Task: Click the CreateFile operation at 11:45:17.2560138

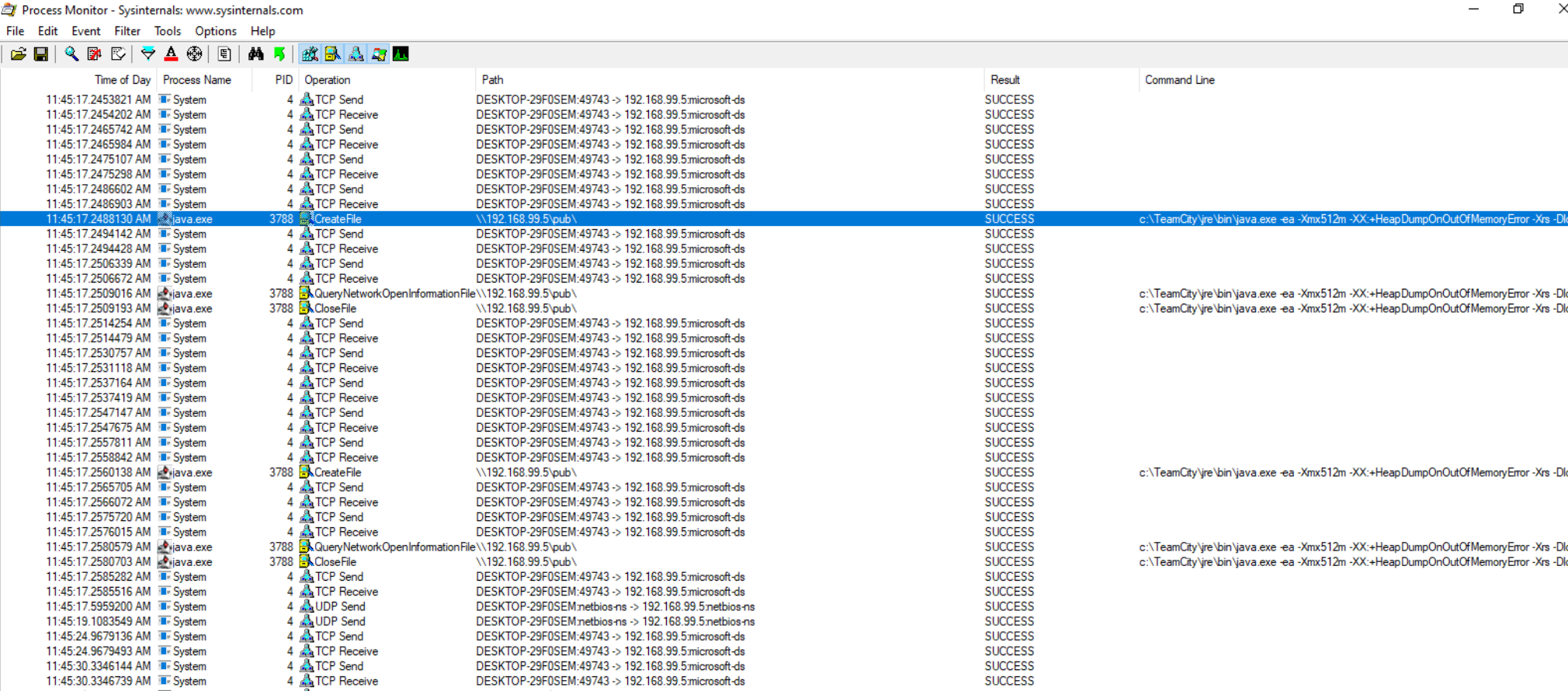Action: tap(337, 472)
